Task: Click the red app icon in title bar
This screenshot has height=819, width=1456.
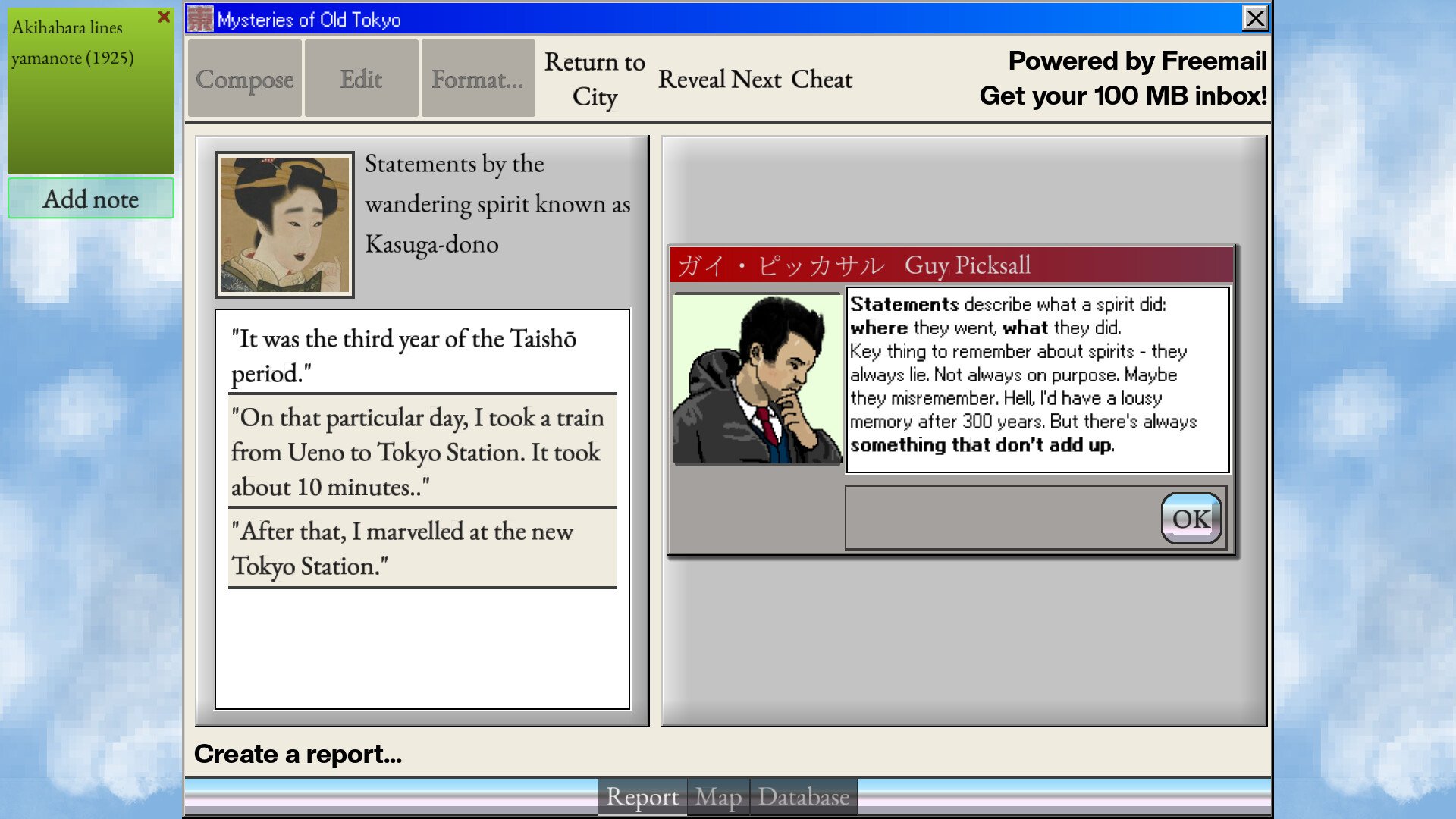Action: pyautogui.click(x=200, y=19)
